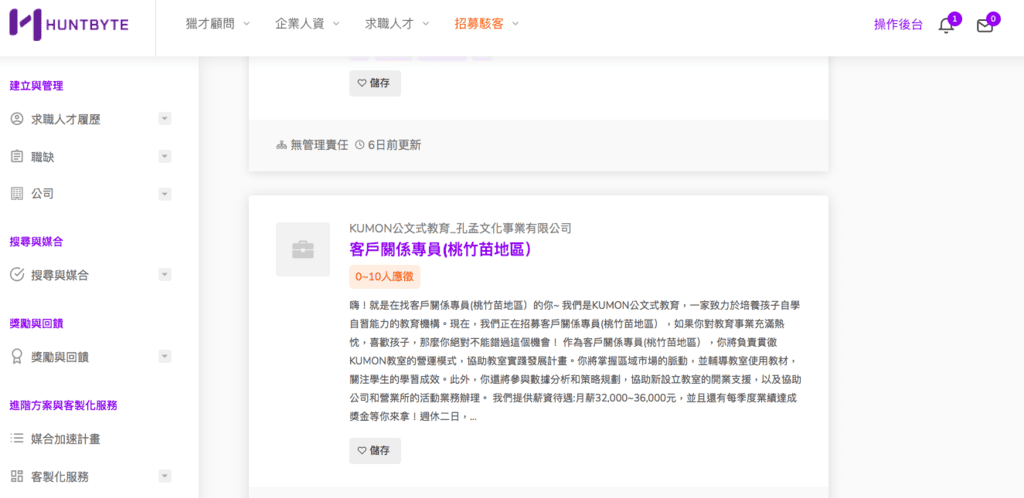This screenshot has height=498, width=1024.
Task: Click company name KUMON公文式教育_孔孟文化事業有限公司
Action: click(x=460, y=228)
